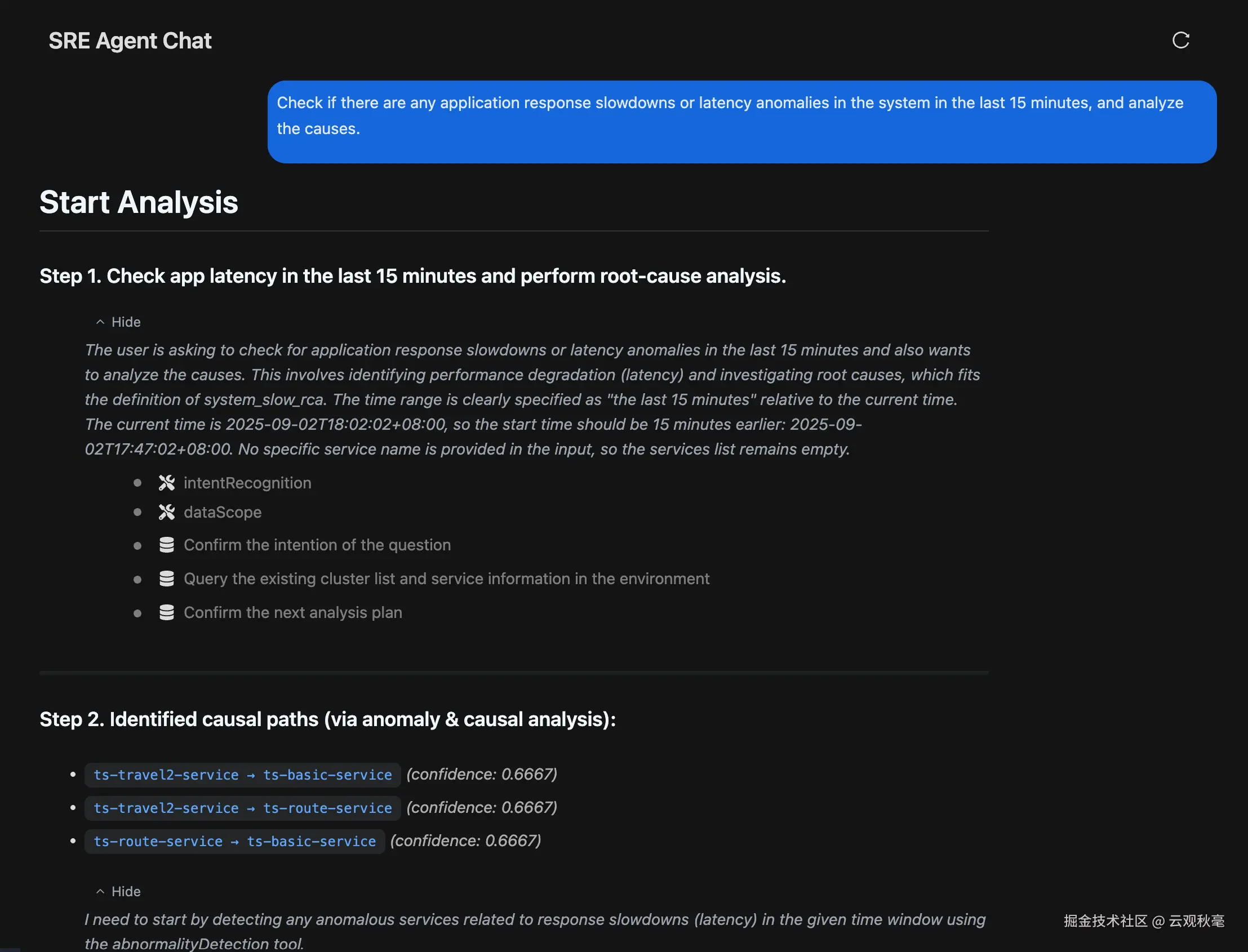
Task: Click database icon beside Confirm next analysis plan
Action: click(x=167, y=612)
